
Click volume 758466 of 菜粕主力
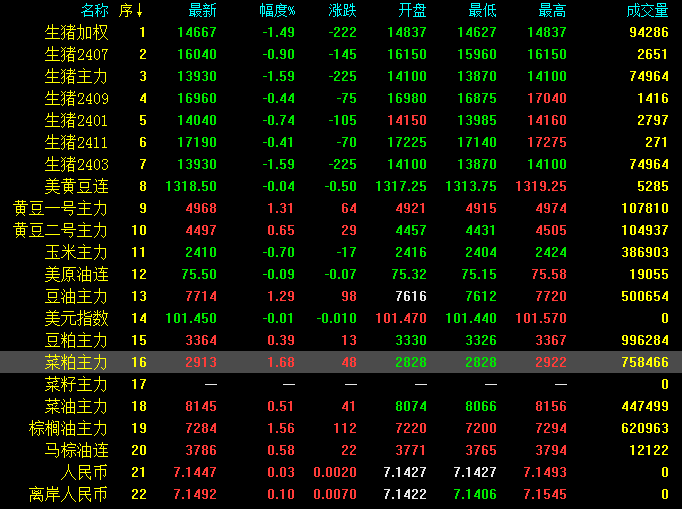coord(645,362)
